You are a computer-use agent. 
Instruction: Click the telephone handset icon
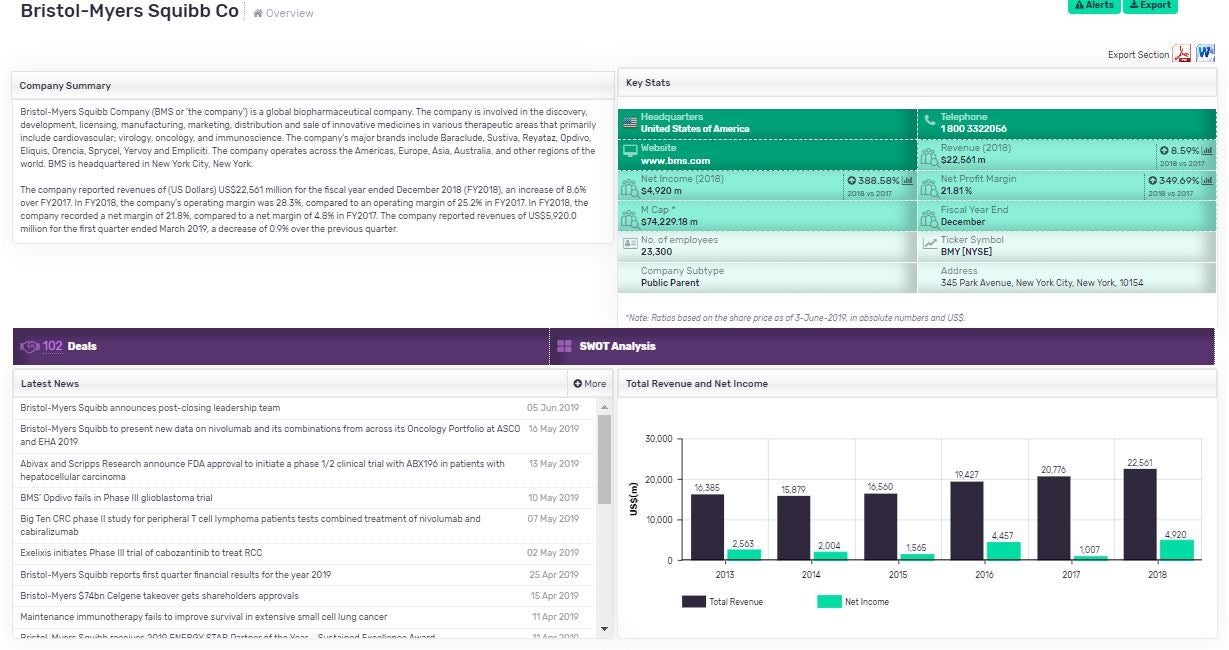tap(930, 120)
